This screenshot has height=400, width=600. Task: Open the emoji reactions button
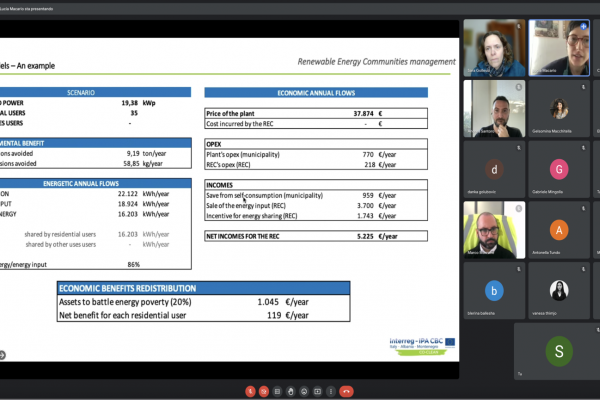point(304,391)
